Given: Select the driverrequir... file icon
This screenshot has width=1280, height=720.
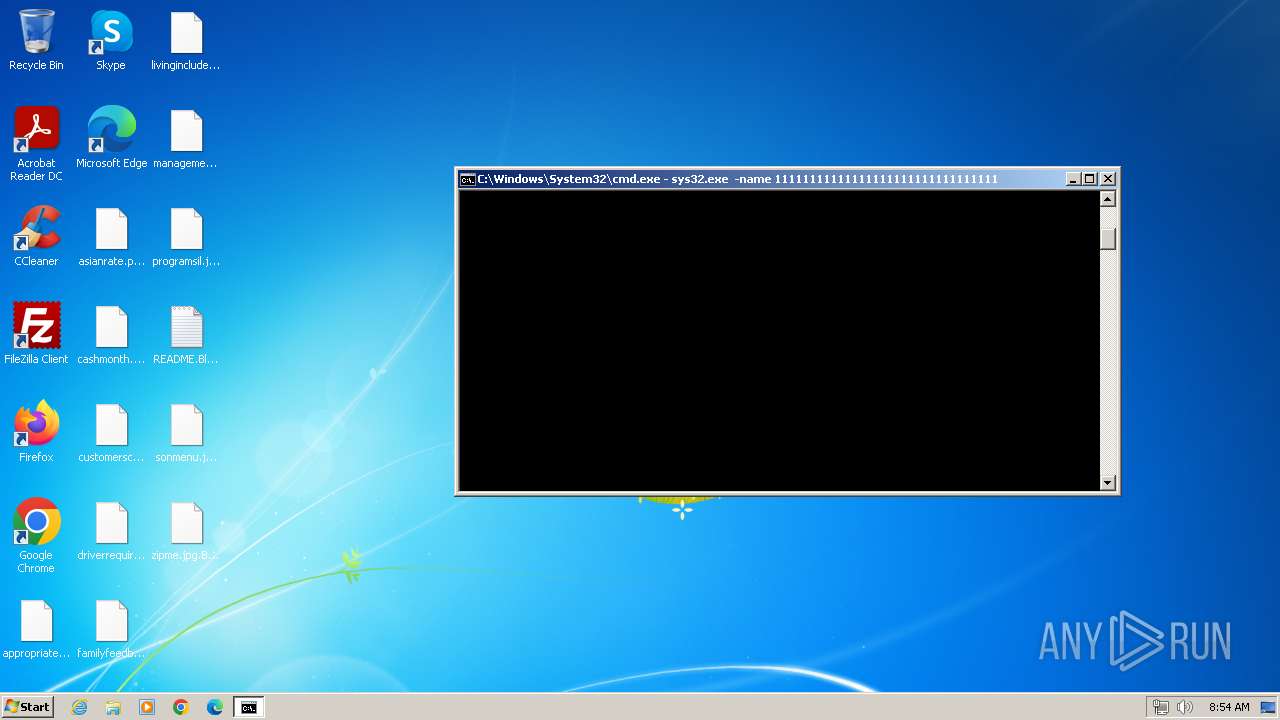Looking at the screenshot, I should click(111, 530).
